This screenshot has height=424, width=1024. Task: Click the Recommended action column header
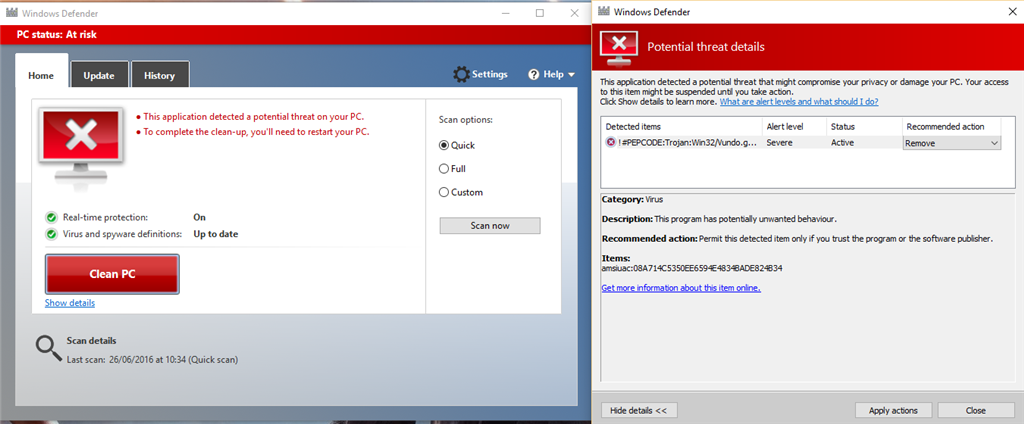pos(945,127)
